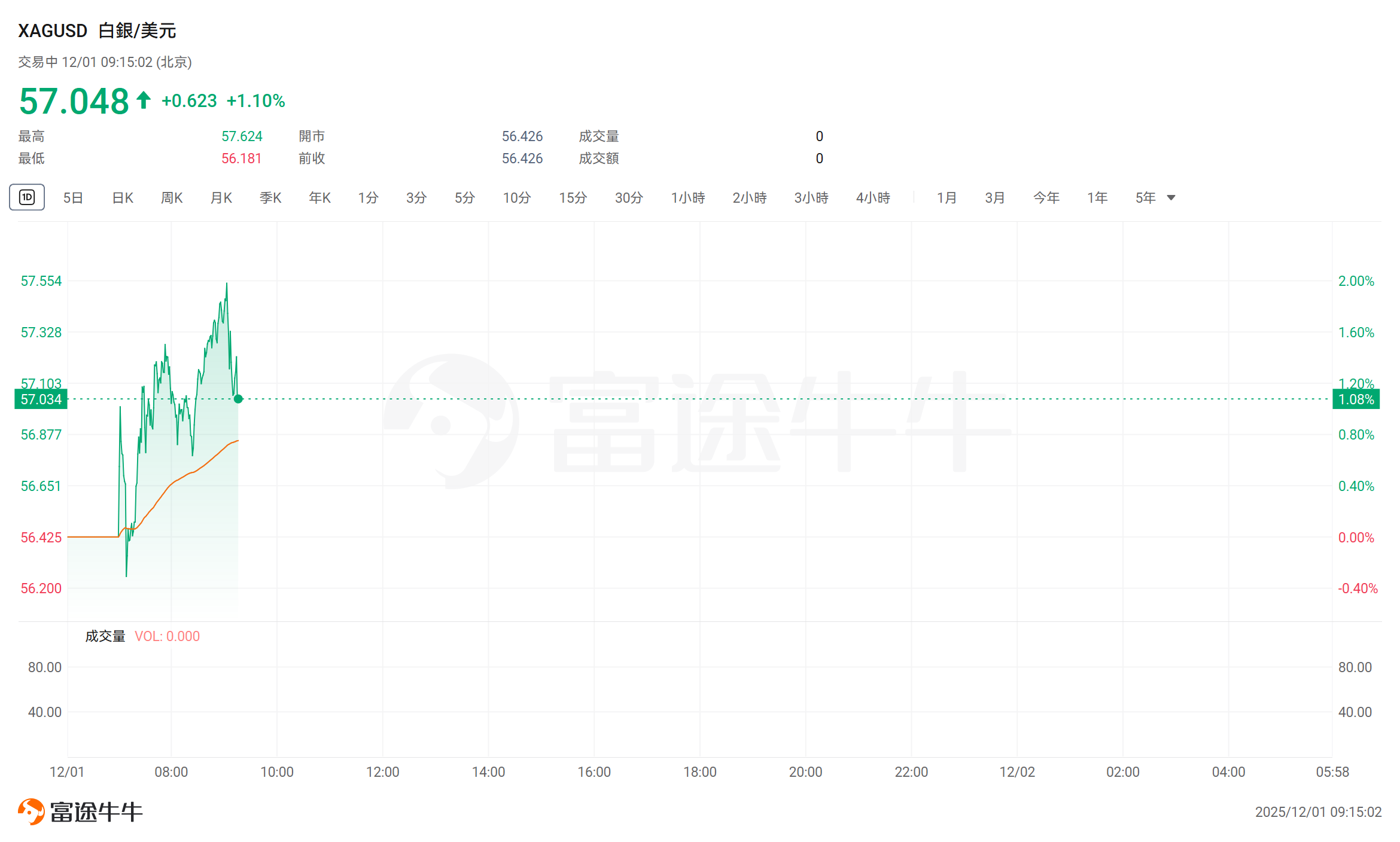Expand the dropdown arrow after 5年
Viewport: 1400px width, 842px height.
coord(1171,198)
